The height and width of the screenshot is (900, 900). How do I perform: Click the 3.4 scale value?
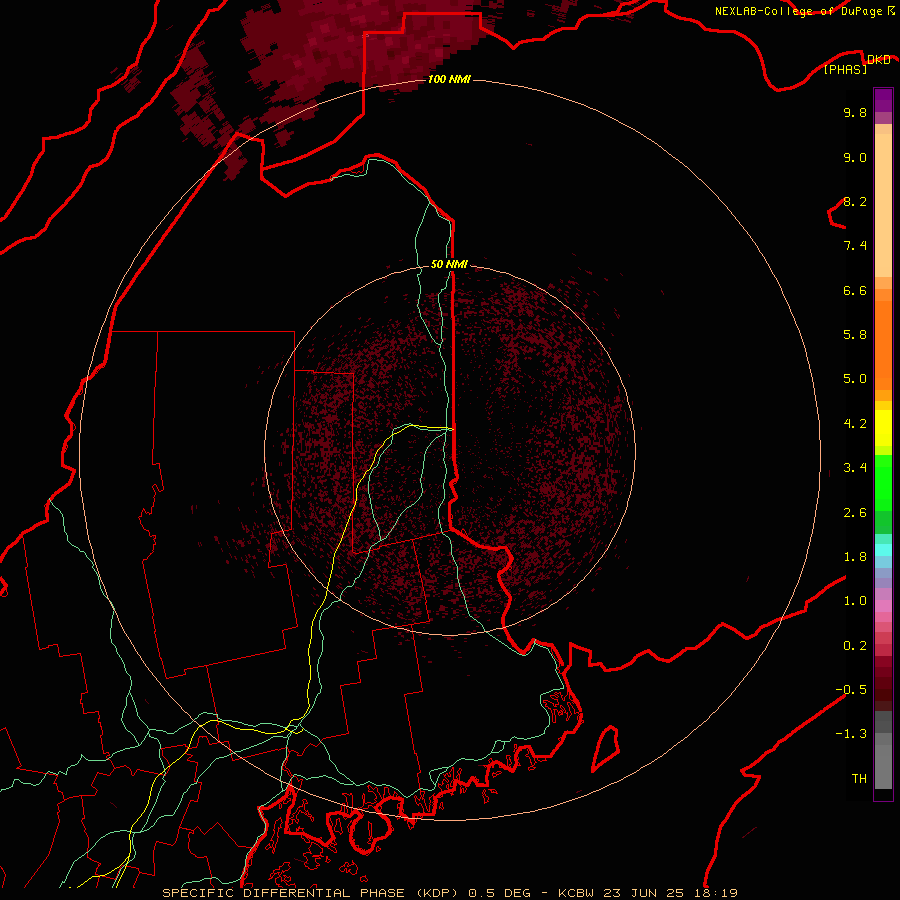point(855,467)
